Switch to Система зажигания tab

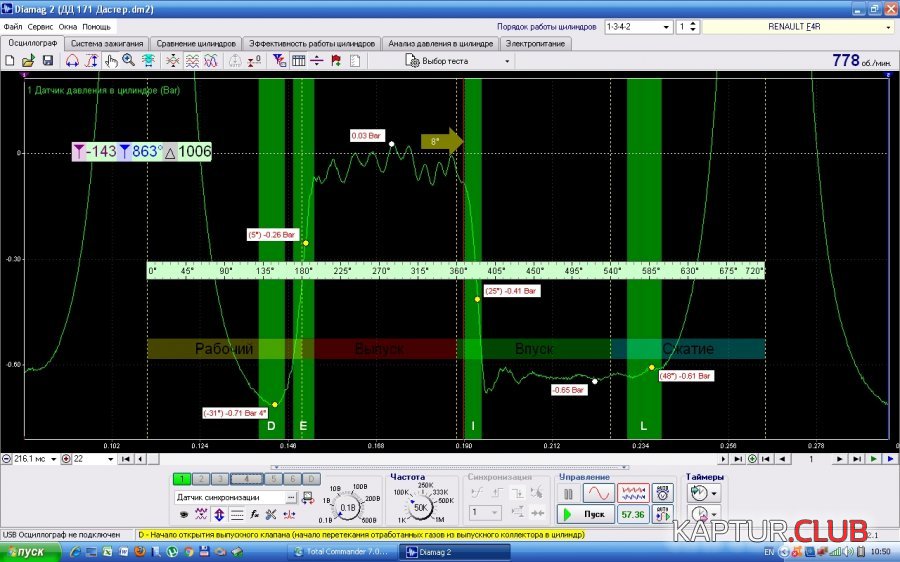tap(107, 44)
